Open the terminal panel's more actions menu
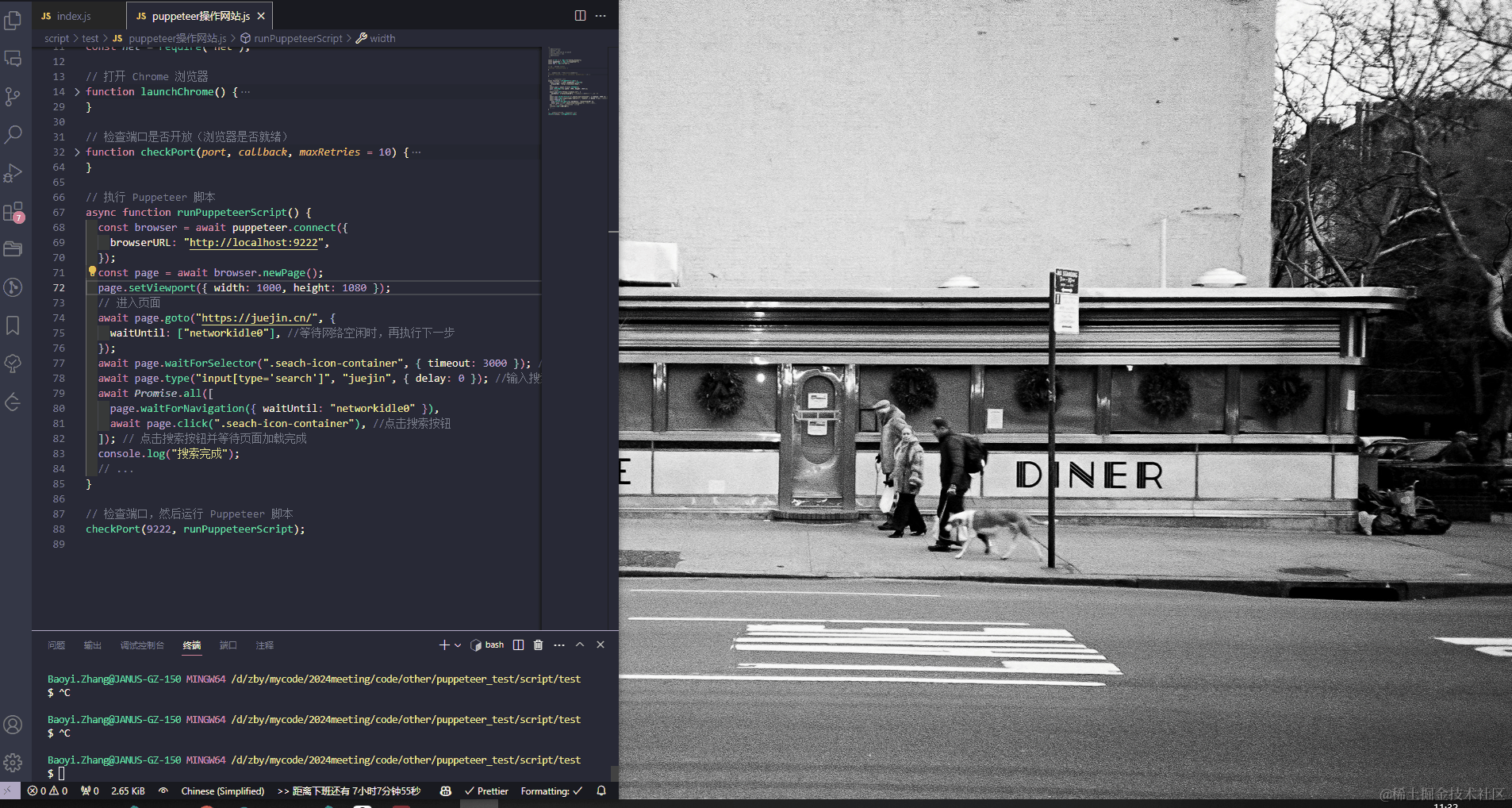This screenshot has width=1512, height=808. (x=559, y=645)
